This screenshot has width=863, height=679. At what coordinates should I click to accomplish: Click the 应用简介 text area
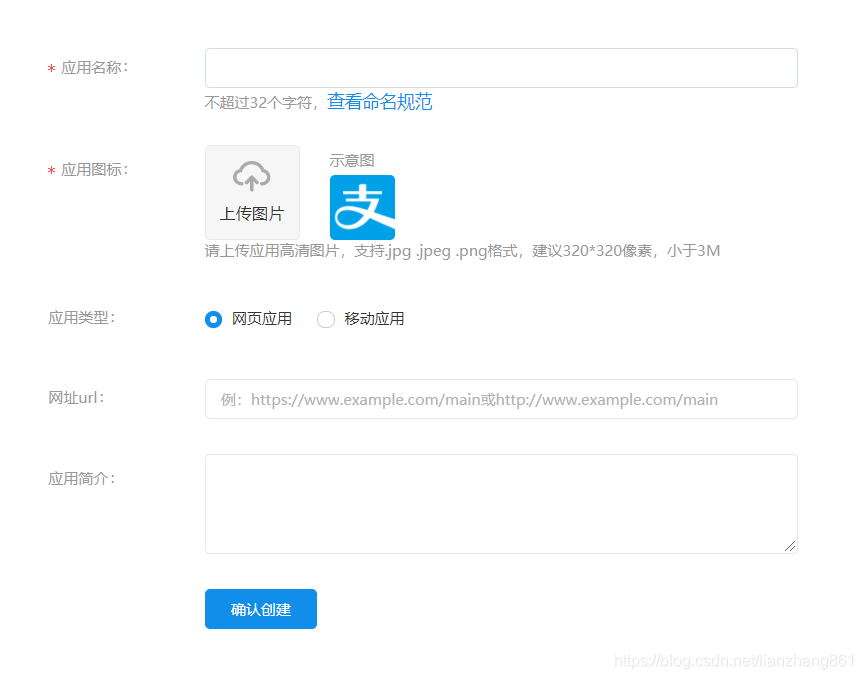tap(501, 504)
